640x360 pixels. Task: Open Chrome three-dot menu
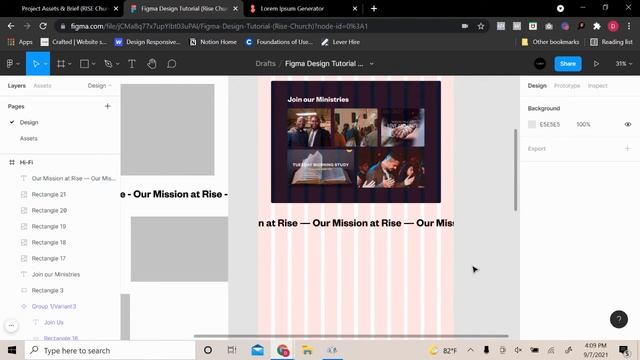coord(629,26)
